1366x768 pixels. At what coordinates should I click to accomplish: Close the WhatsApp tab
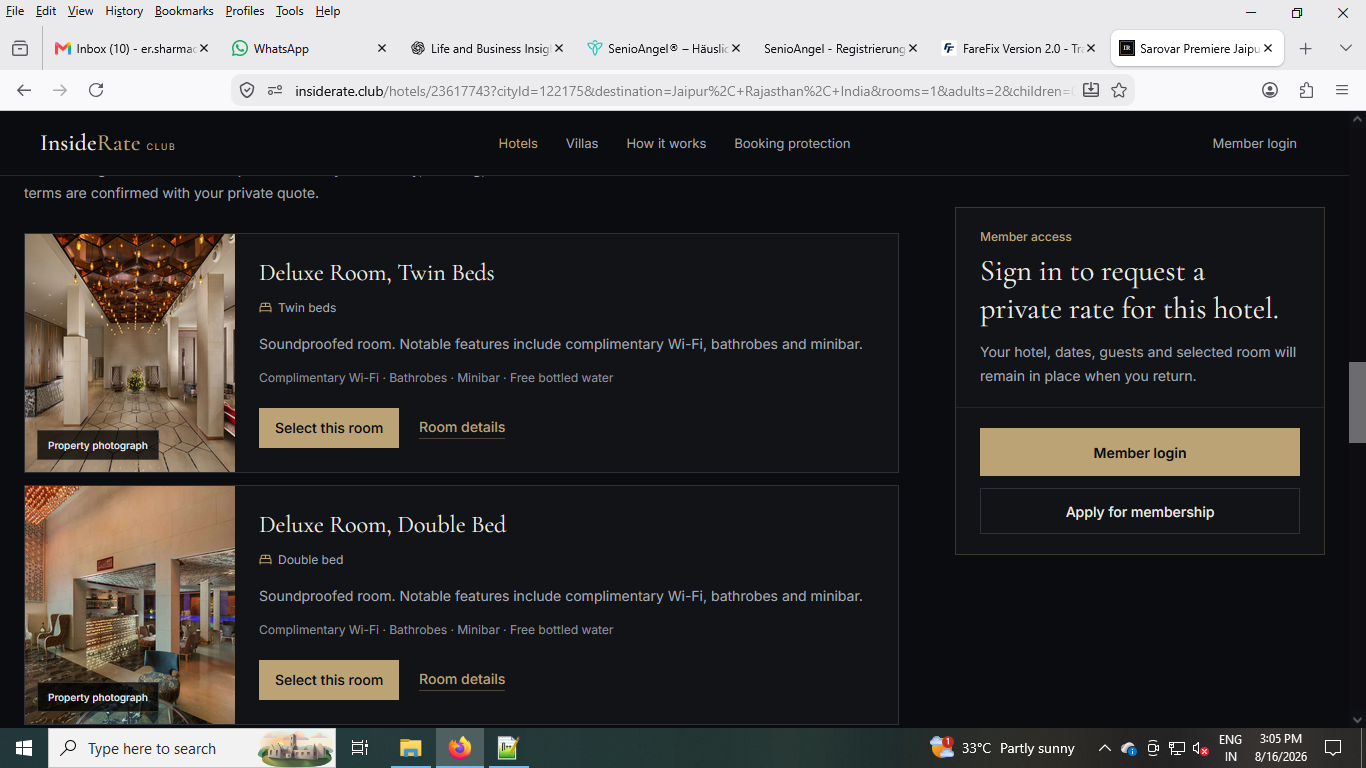(382, 48)
